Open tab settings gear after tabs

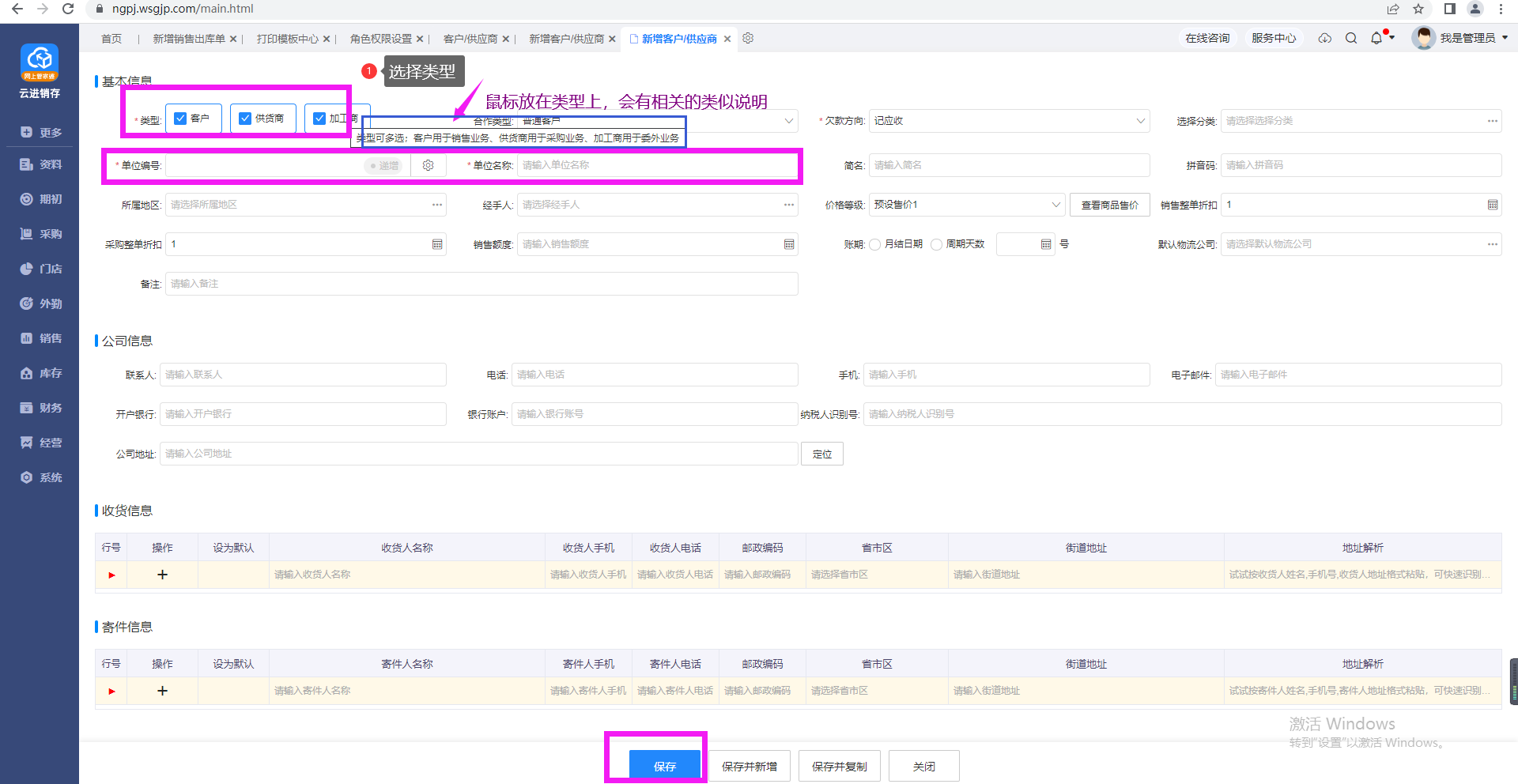point(748,38)
